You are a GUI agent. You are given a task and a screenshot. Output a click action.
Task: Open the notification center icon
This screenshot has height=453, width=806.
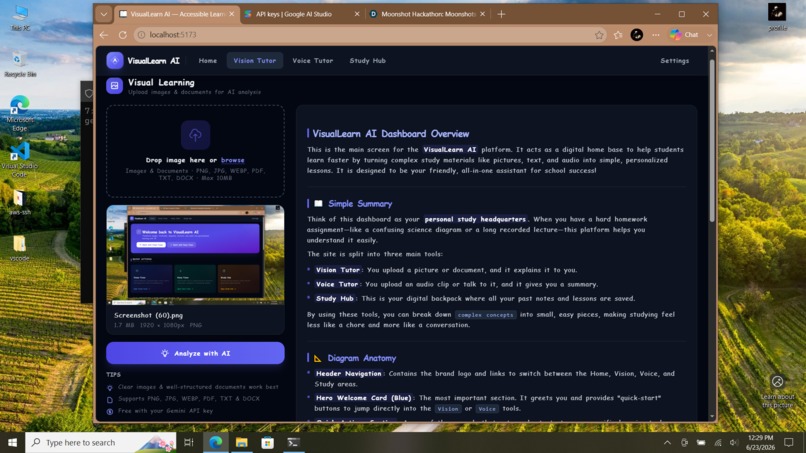pyautogui.click(x=789, y=443)
